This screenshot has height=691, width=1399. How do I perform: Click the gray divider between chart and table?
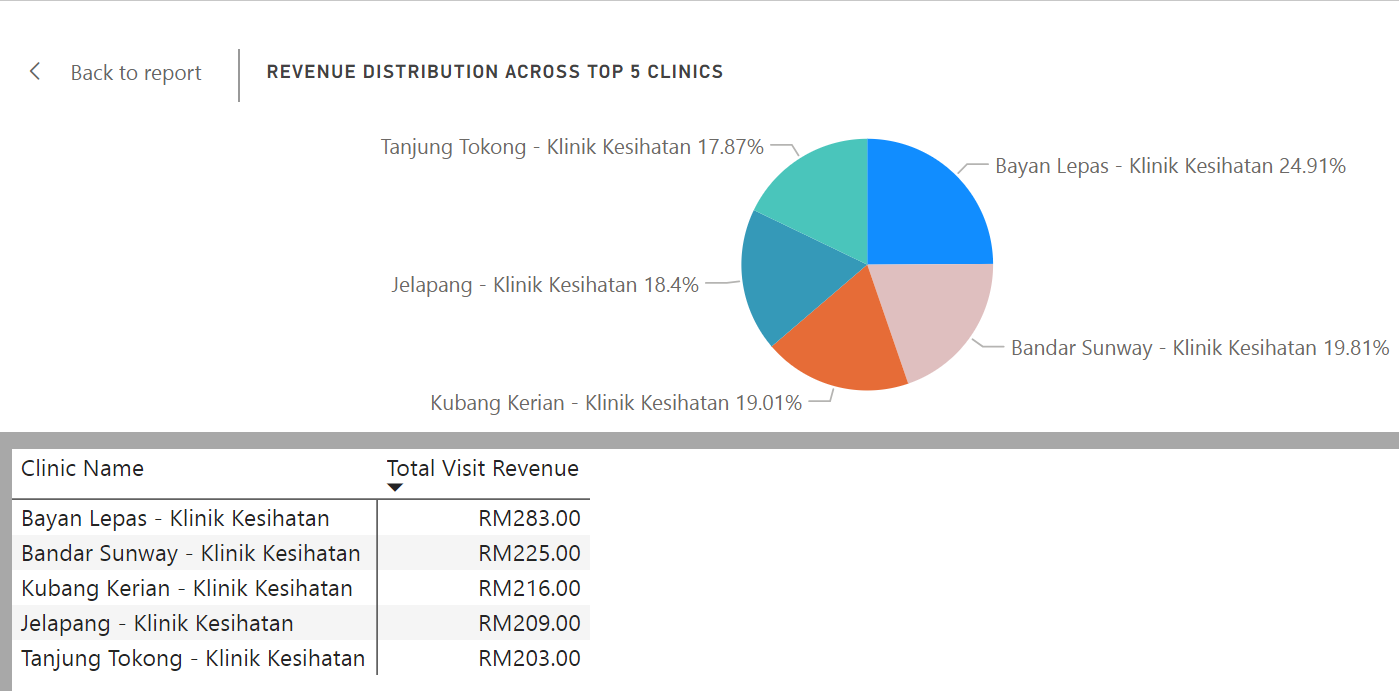pos(700,440)
